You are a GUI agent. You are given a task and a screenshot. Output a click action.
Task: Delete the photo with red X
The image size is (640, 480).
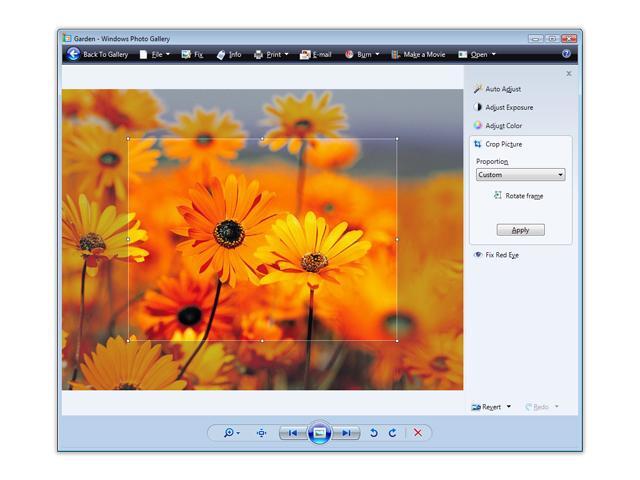click(x=418, y=433)
